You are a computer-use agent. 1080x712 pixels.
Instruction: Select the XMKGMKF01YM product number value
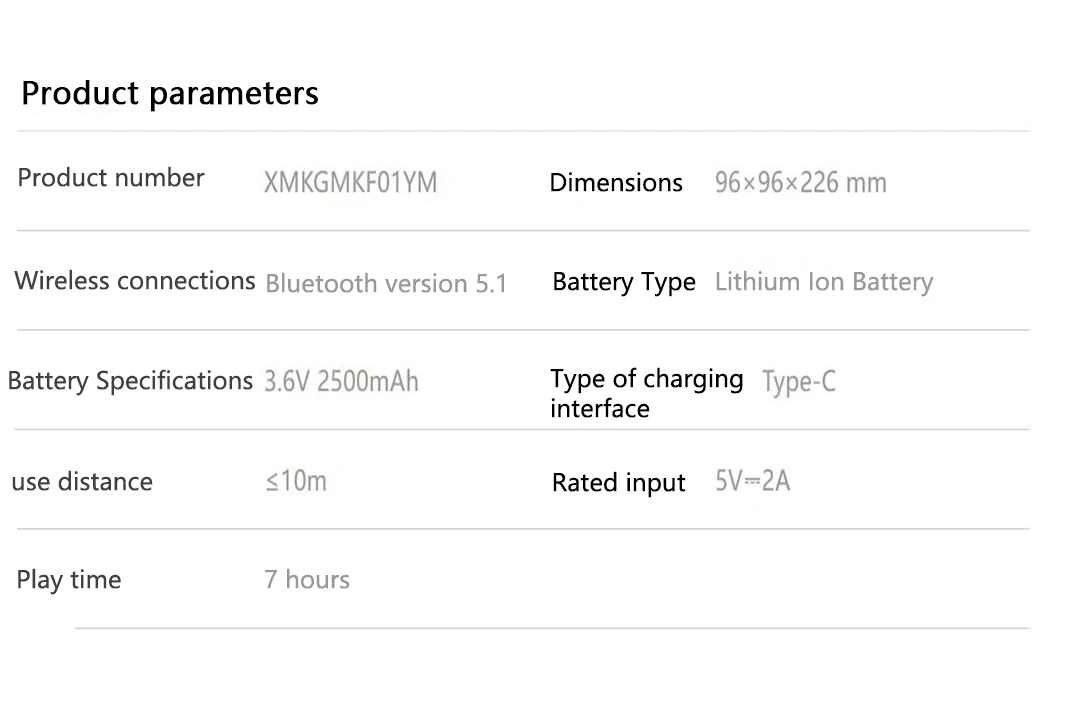click(x=350, y=183)
